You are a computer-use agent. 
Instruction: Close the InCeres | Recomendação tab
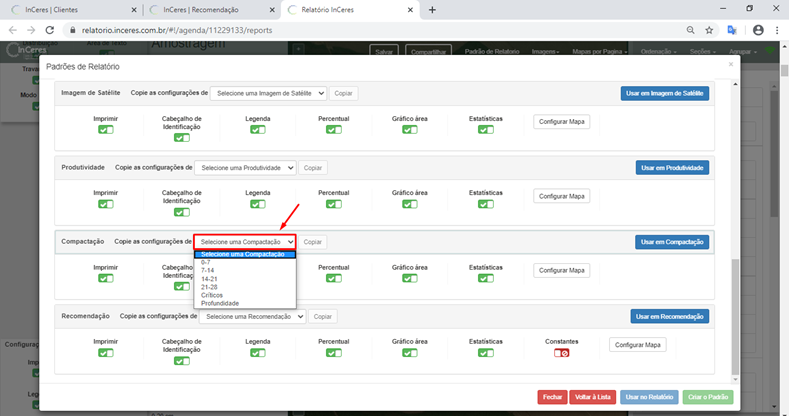point(272,10)
